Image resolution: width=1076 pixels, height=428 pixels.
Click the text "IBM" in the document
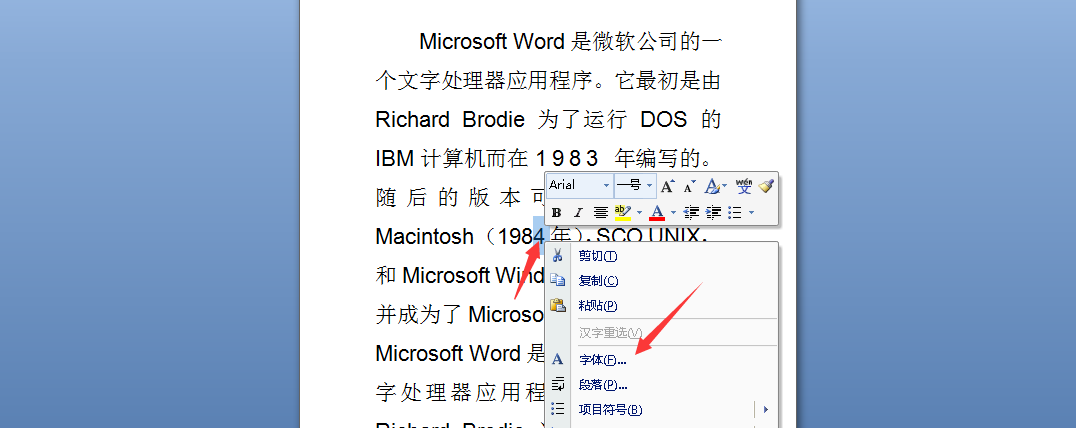(x=395, y=159)
